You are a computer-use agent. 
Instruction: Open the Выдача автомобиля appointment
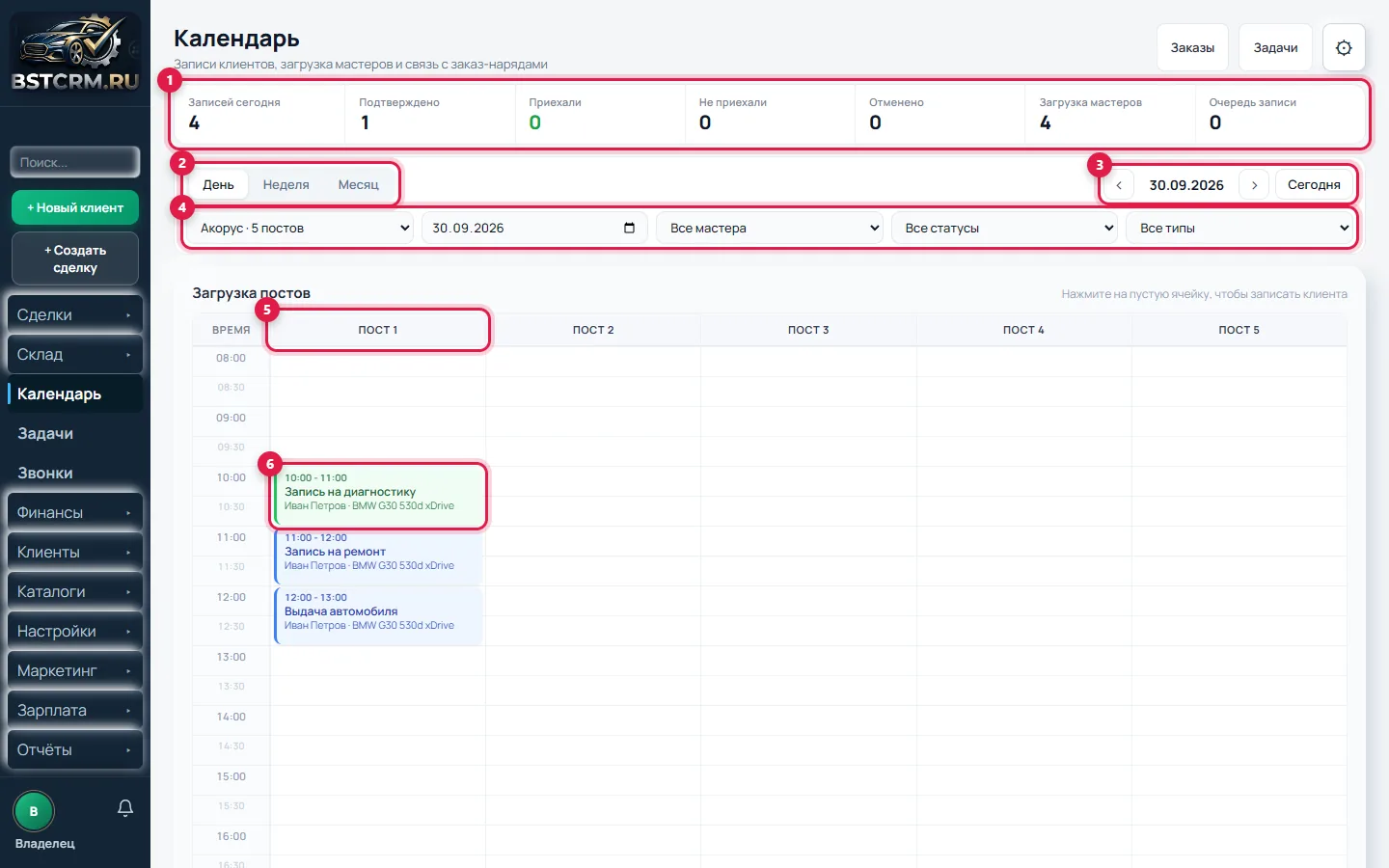click(x=379, y=616)
